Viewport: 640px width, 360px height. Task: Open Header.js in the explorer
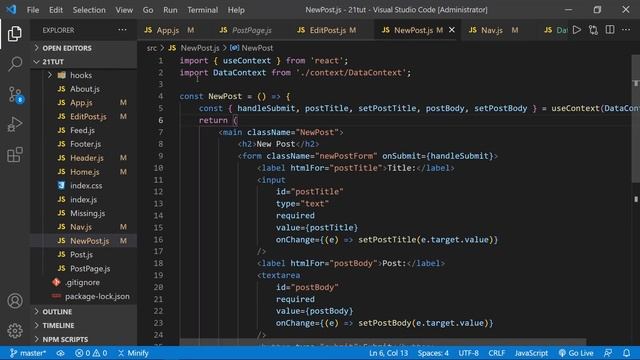pyautogui.click(x=84, y=158)
